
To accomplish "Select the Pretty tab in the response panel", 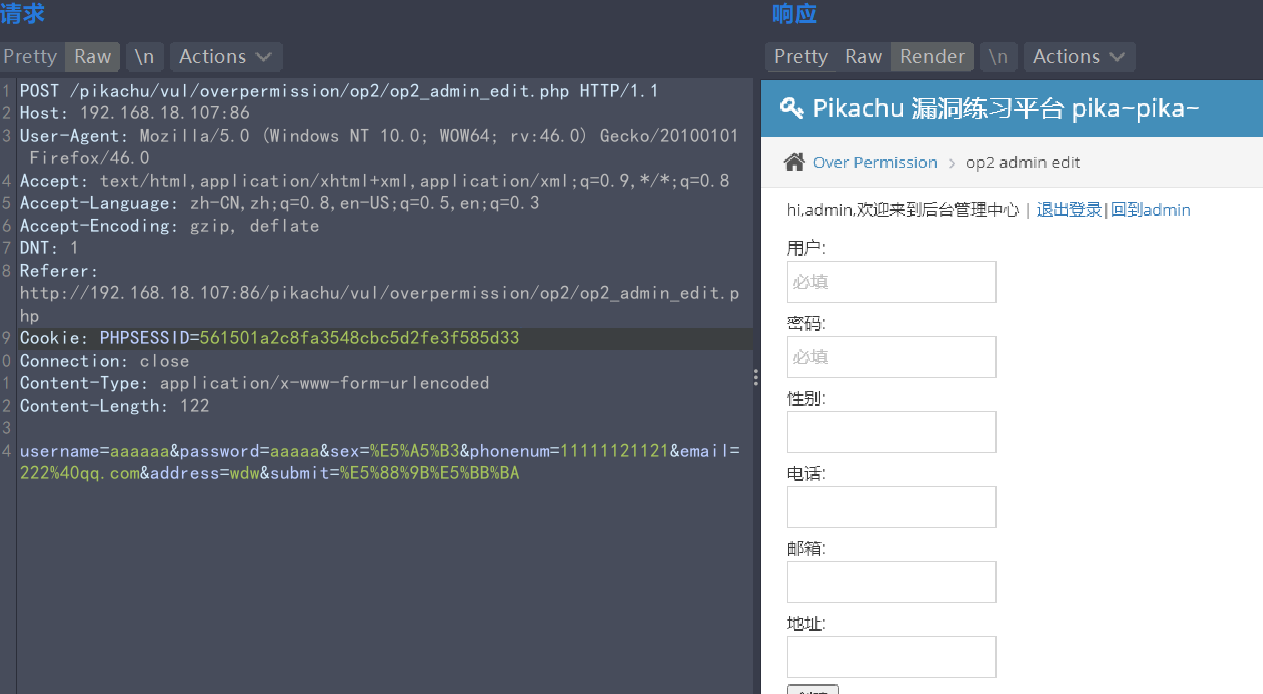I will (x=800, y=56).
